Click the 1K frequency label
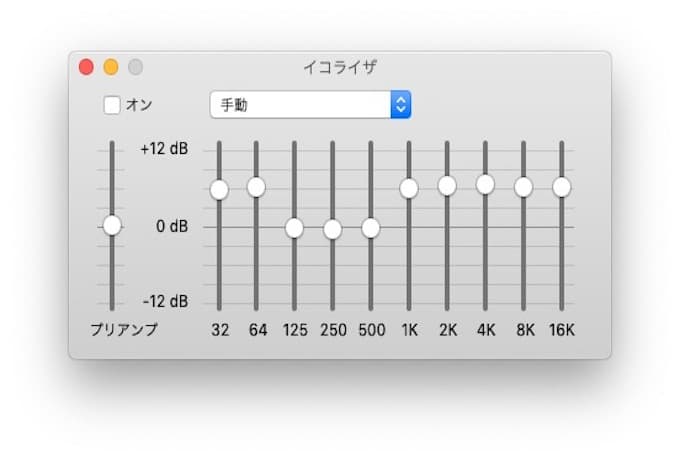 (409, 330)
